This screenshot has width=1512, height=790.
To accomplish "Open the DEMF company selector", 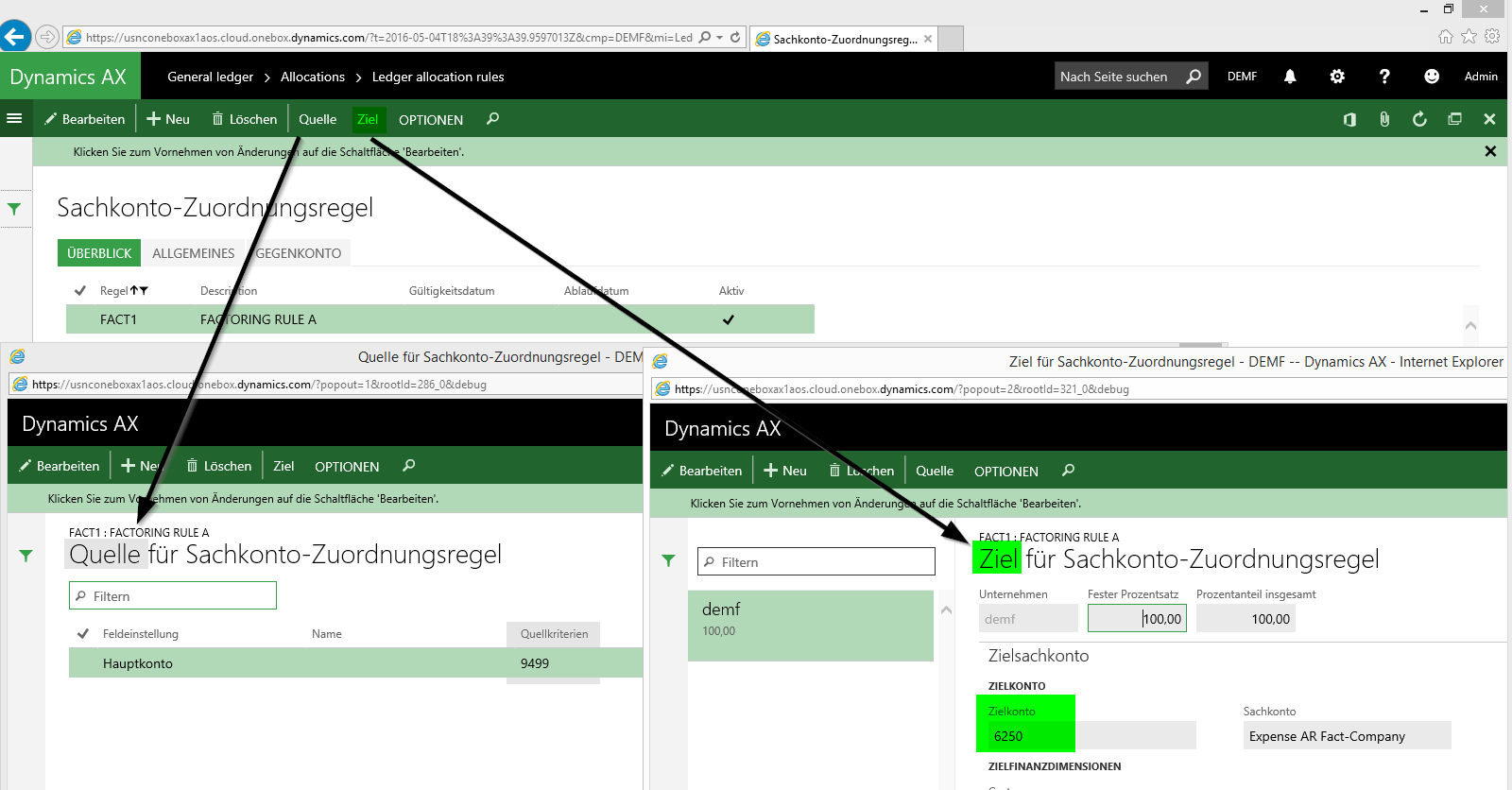I will tap(1242, 77).
